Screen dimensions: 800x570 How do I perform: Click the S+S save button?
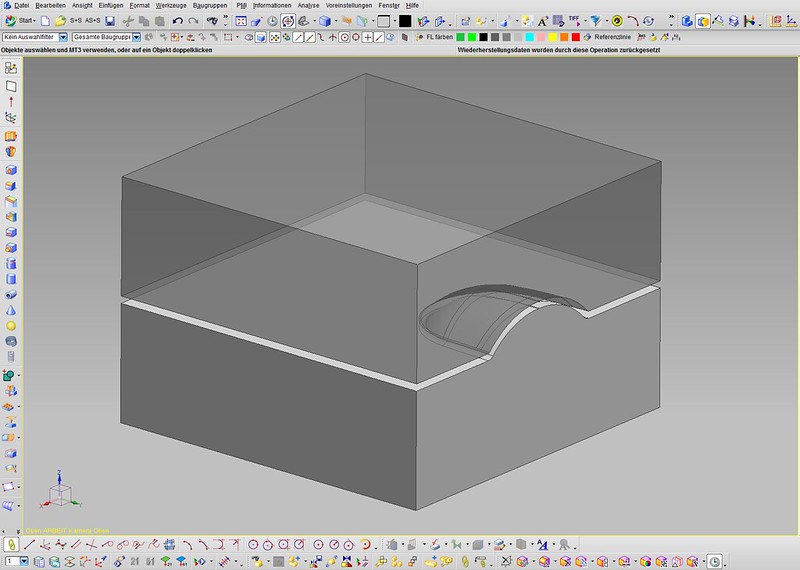pyautogui.click(x=76, y=21)
